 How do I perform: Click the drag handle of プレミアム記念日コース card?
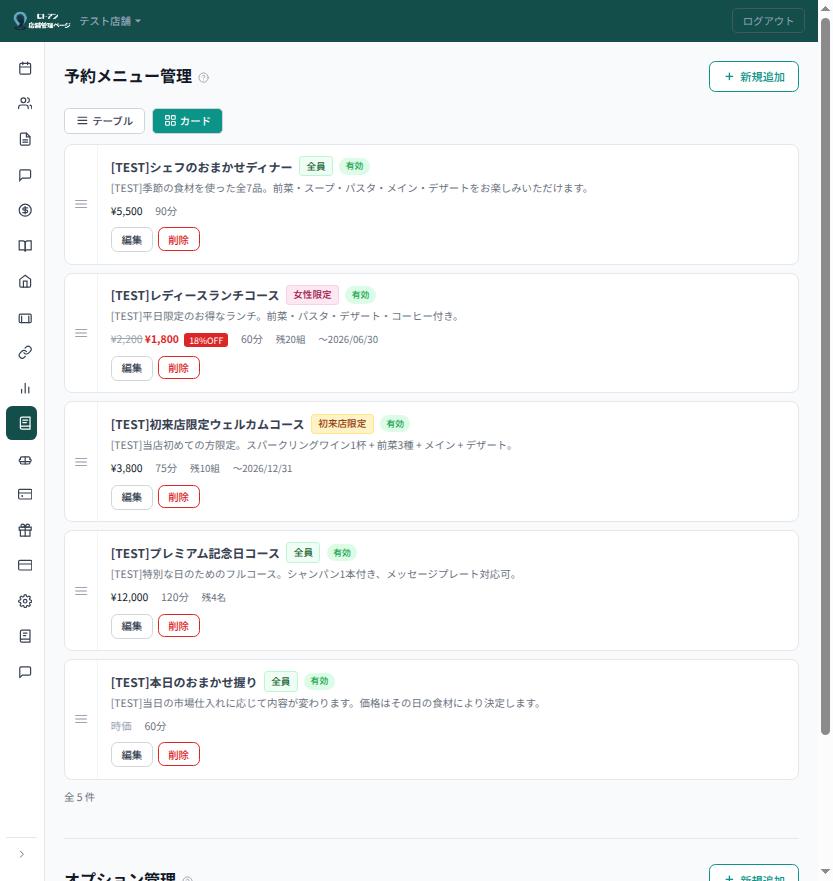[81, 591]
